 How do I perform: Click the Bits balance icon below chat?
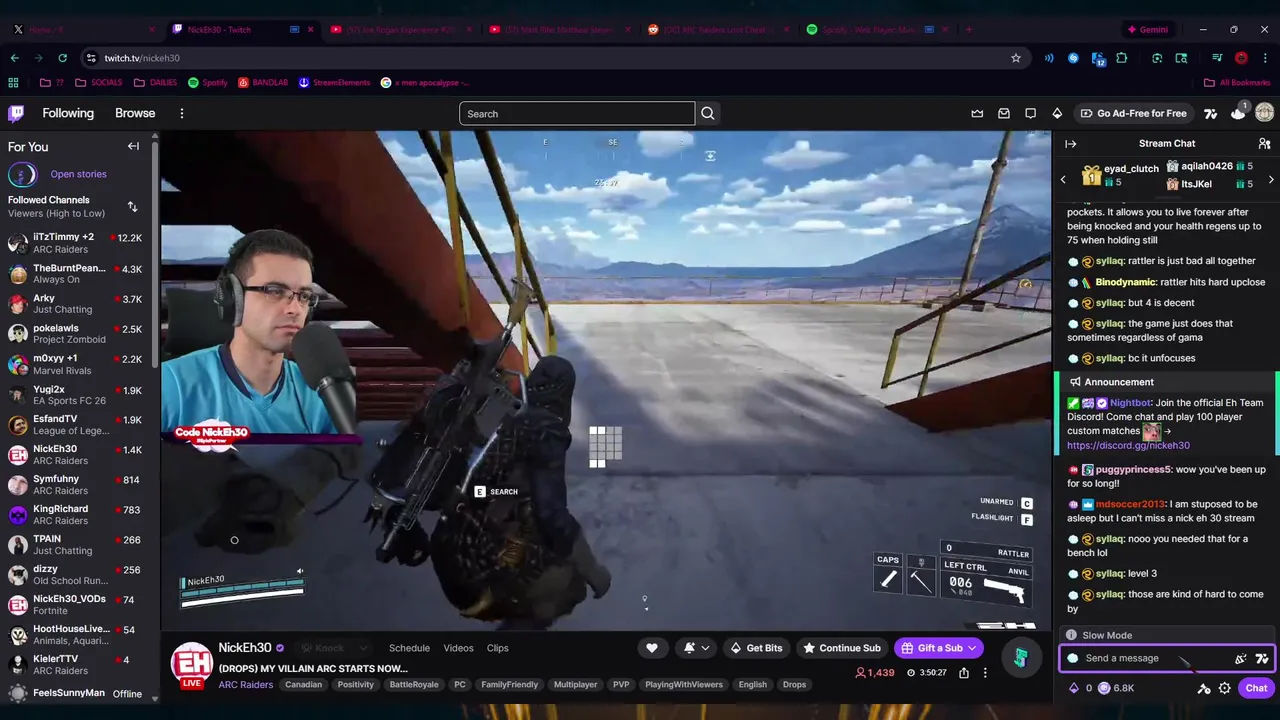(1074, 688)
